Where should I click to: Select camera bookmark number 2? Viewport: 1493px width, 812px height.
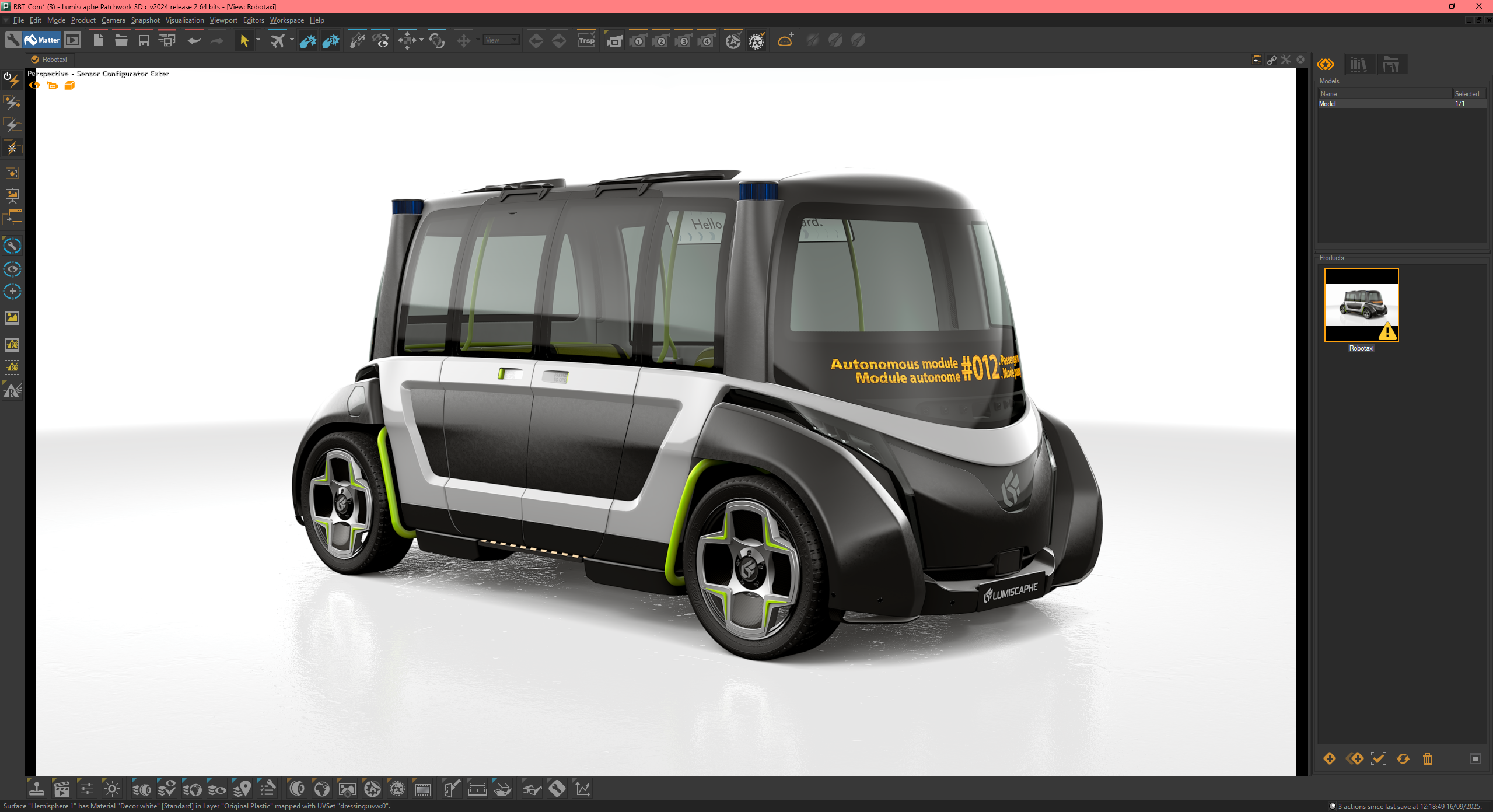660,41
